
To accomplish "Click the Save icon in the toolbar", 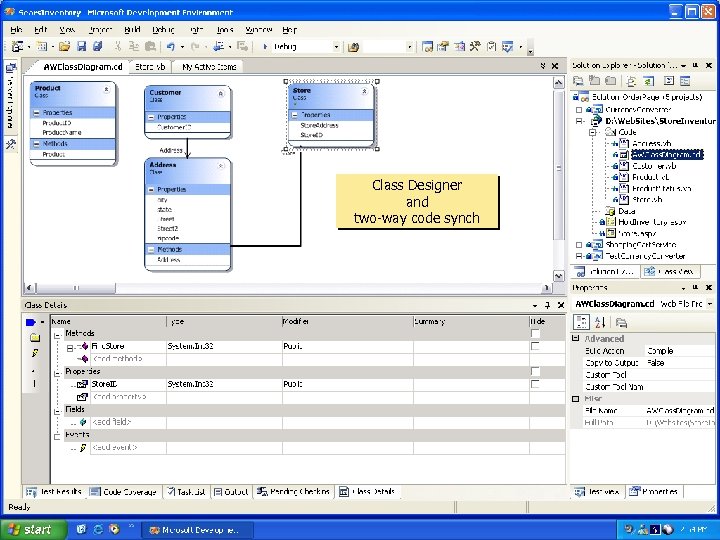I will pyautogui.click(x=82, y=46).
